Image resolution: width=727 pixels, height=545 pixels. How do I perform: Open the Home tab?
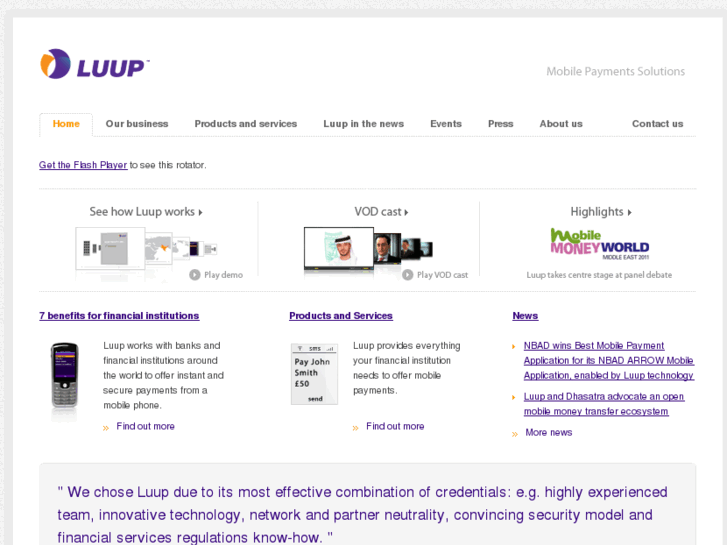[66, 124]
